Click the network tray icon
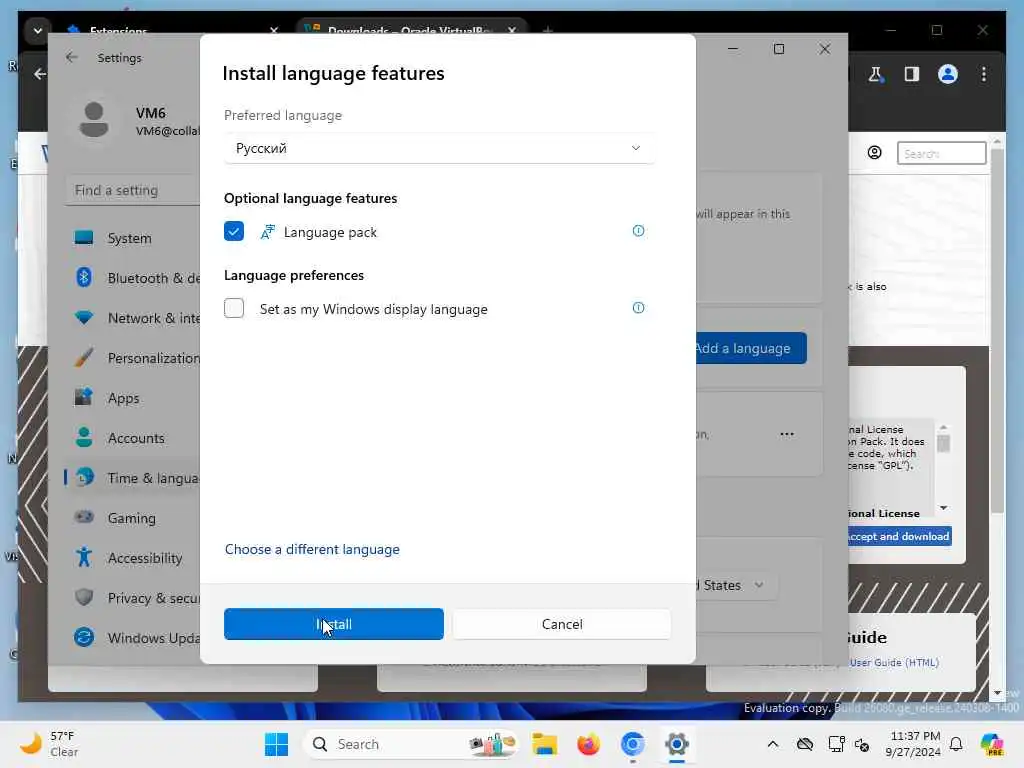Image resolution: width=1024 pixels, height=768 pixels. coord(836,744)
